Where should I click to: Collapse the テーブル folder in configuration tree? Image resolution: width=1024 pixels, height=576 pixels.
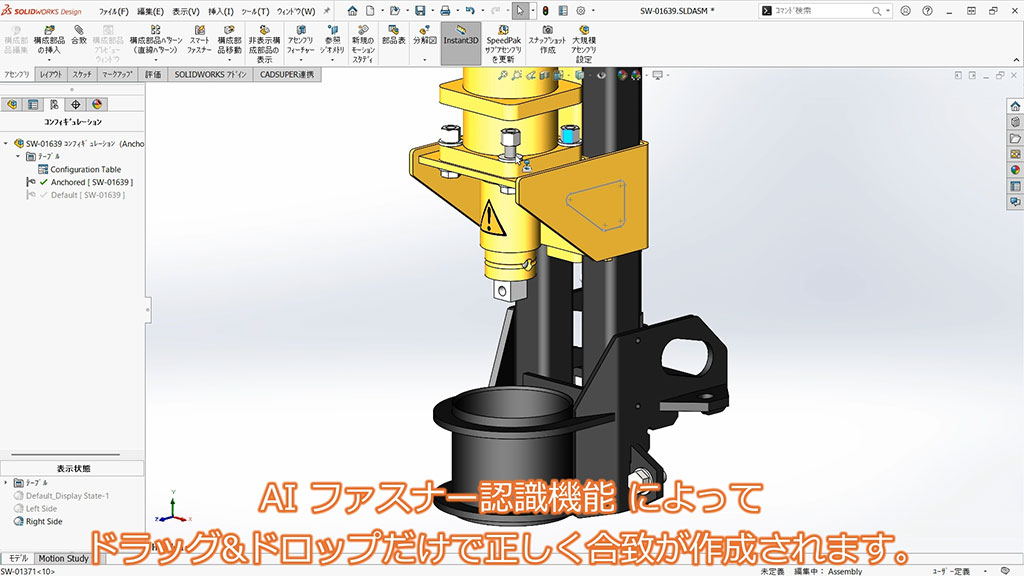pos(18,157)
